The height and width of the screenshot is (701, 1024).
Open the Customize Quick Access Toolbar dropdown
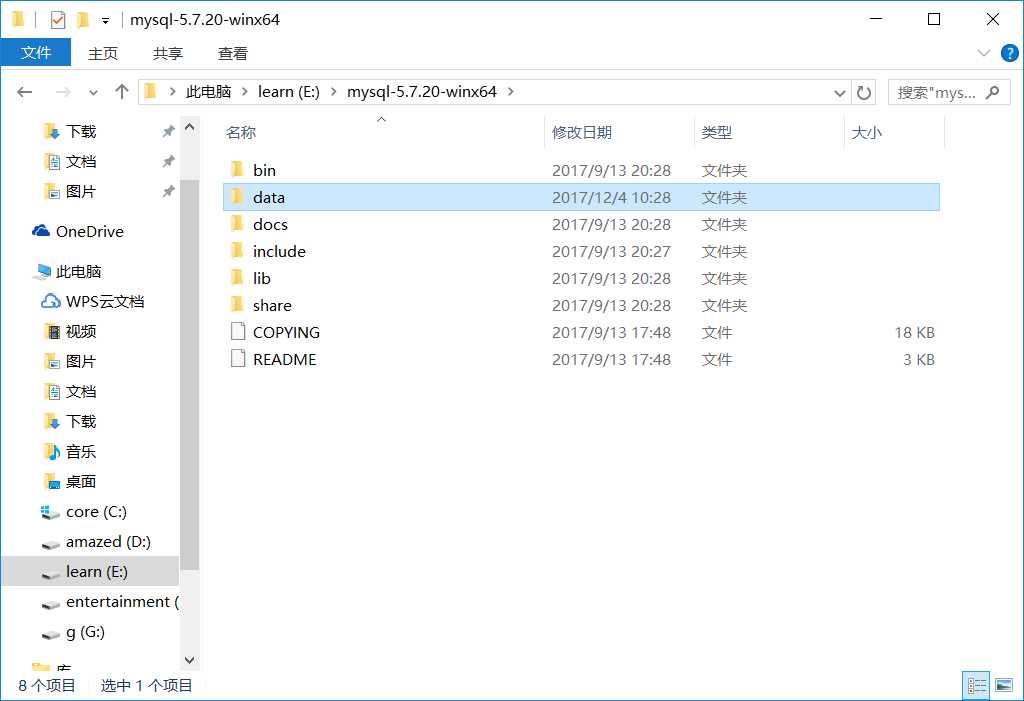pyautogui.click(x=105, y=21)
